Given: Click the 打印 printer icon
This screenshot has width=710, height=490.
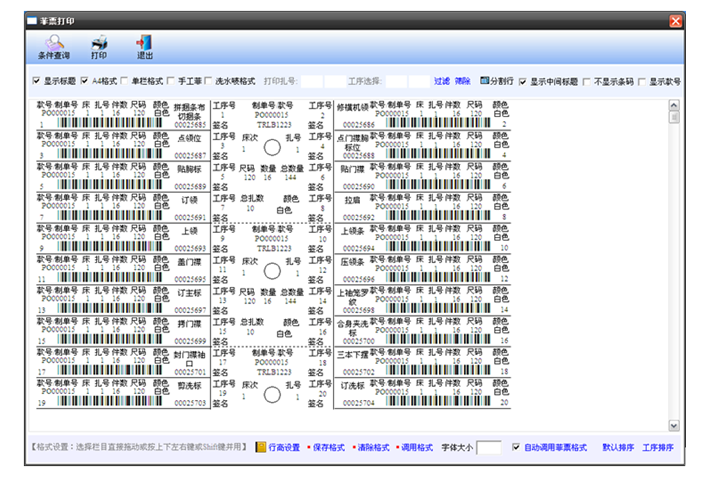Looking at the screenshot, I should pyautogui.click(x=100, y=42).
